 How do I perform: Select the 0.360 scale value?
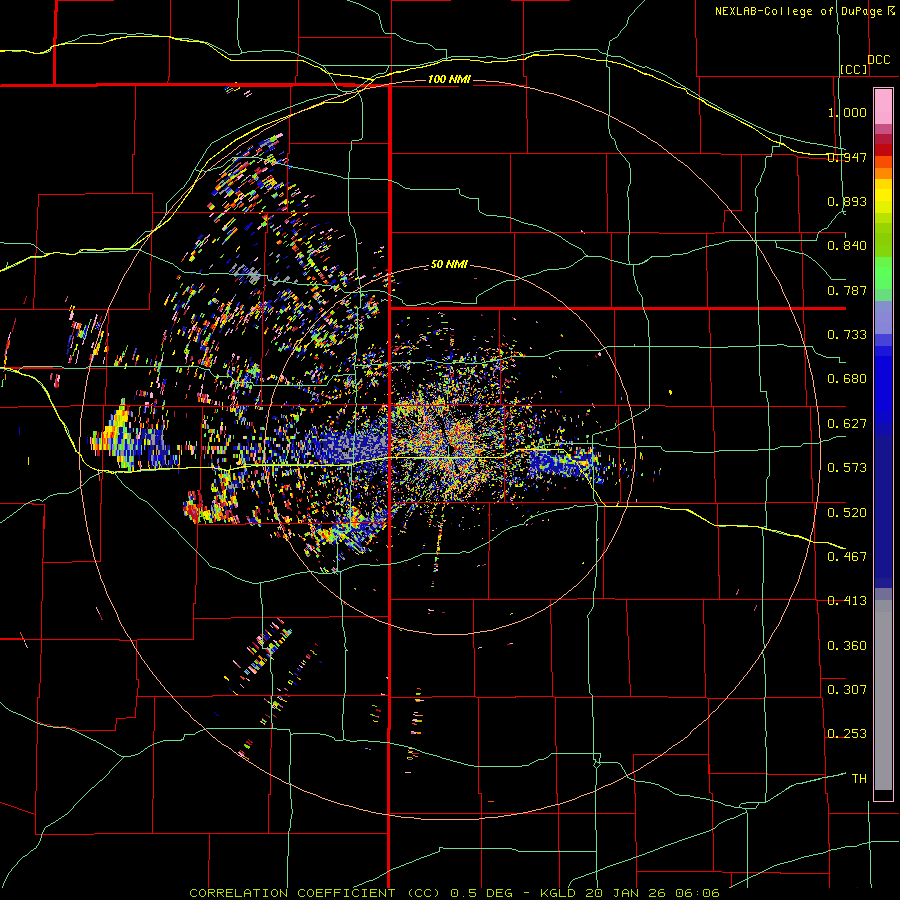click(847, 646)
